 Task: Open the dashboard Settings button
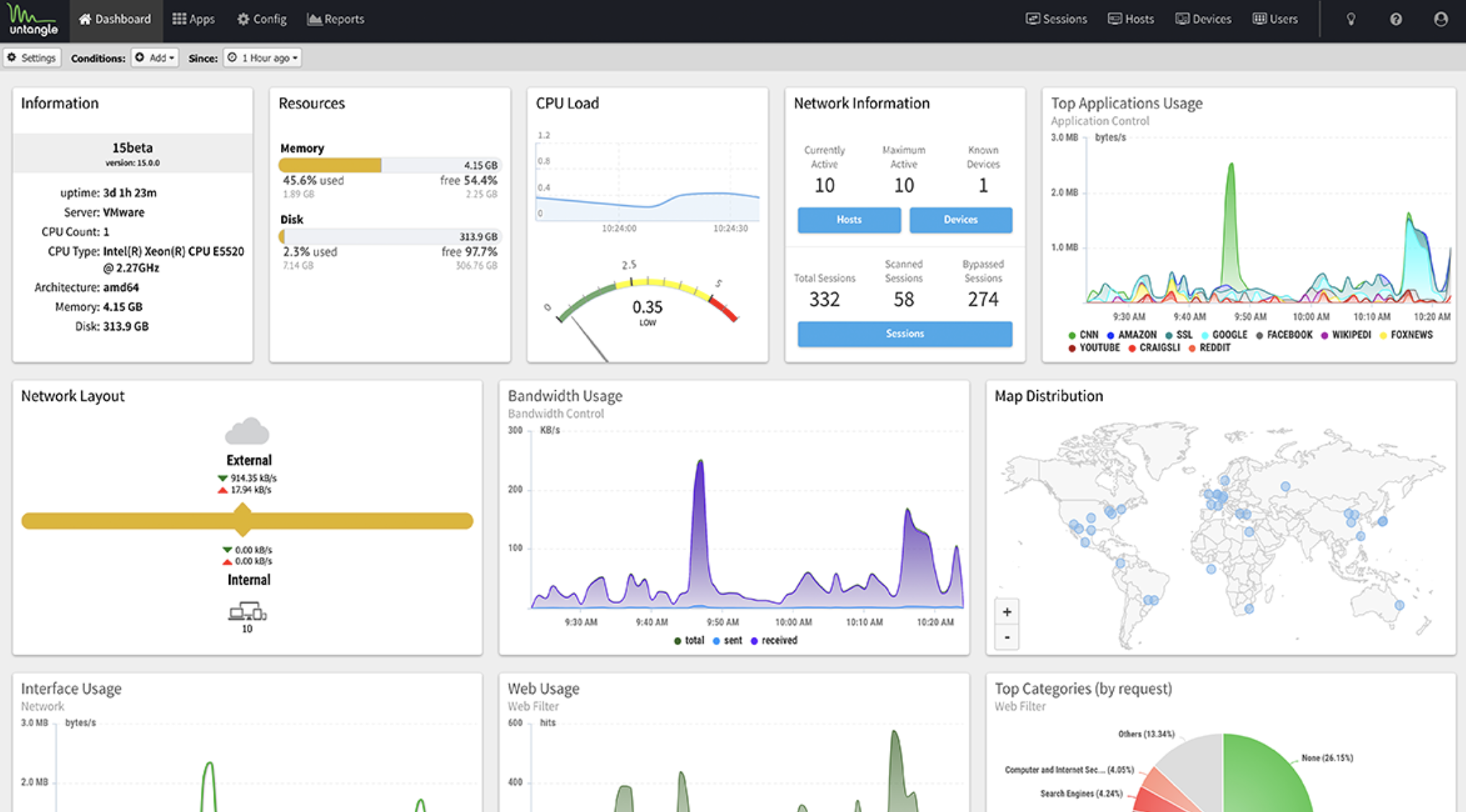pyautogui.click(x=32, y=58)
